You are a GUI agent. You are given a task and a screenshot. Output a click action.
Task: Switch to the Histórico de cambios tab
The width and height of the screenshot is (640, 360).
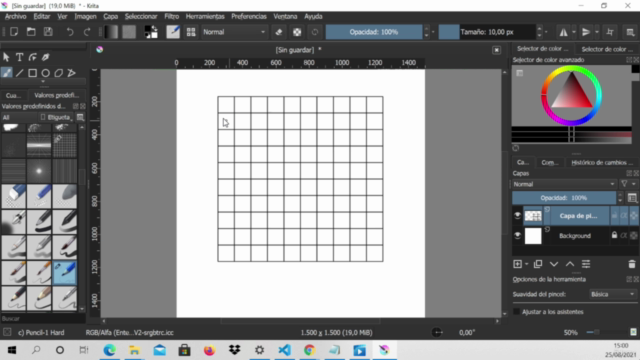[602, 162]
